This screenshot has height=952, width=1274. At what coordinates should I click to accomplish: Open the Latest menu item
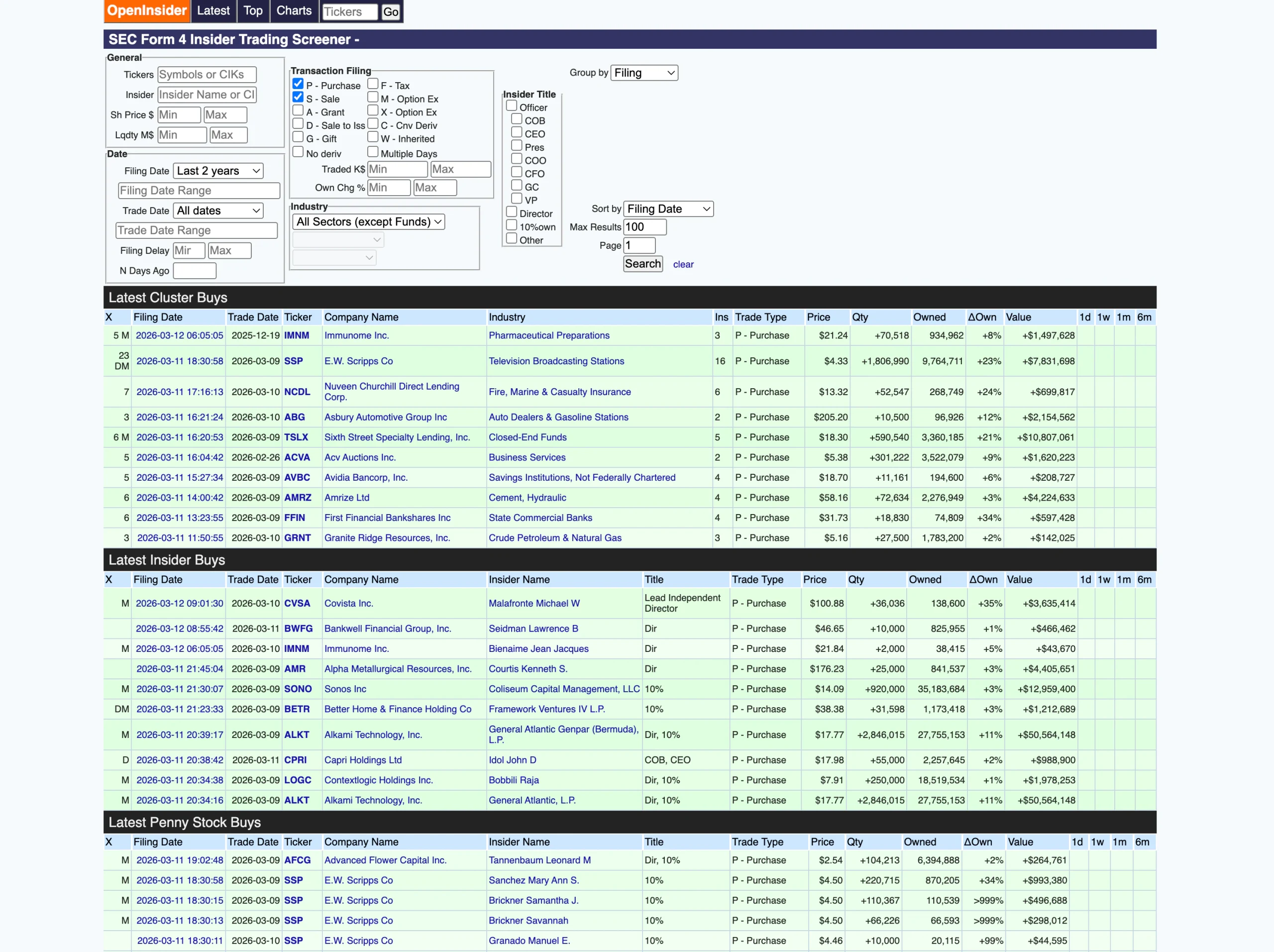coord(213,11)
